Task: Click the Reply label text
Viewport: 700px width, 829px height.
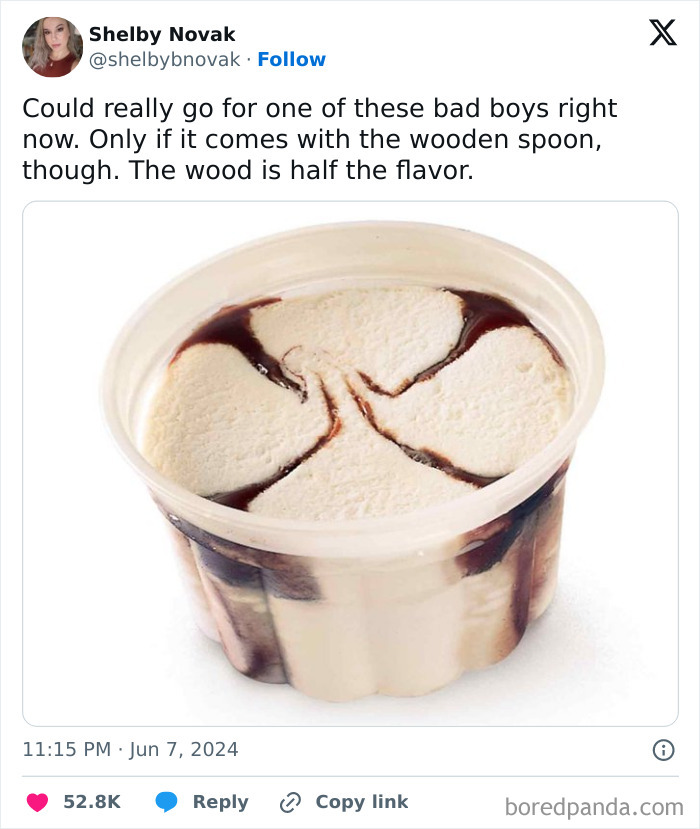Action: point(220,801)
